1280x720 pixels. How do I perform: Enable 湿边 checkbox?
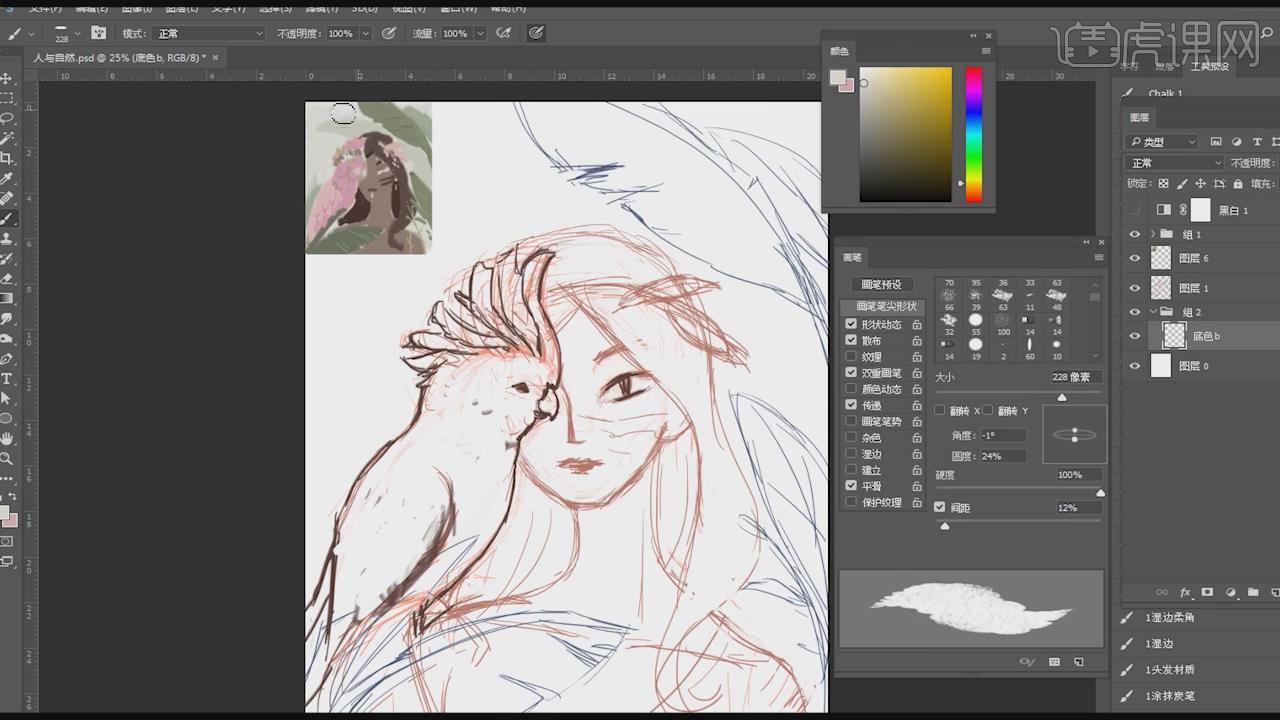(851, 454)
